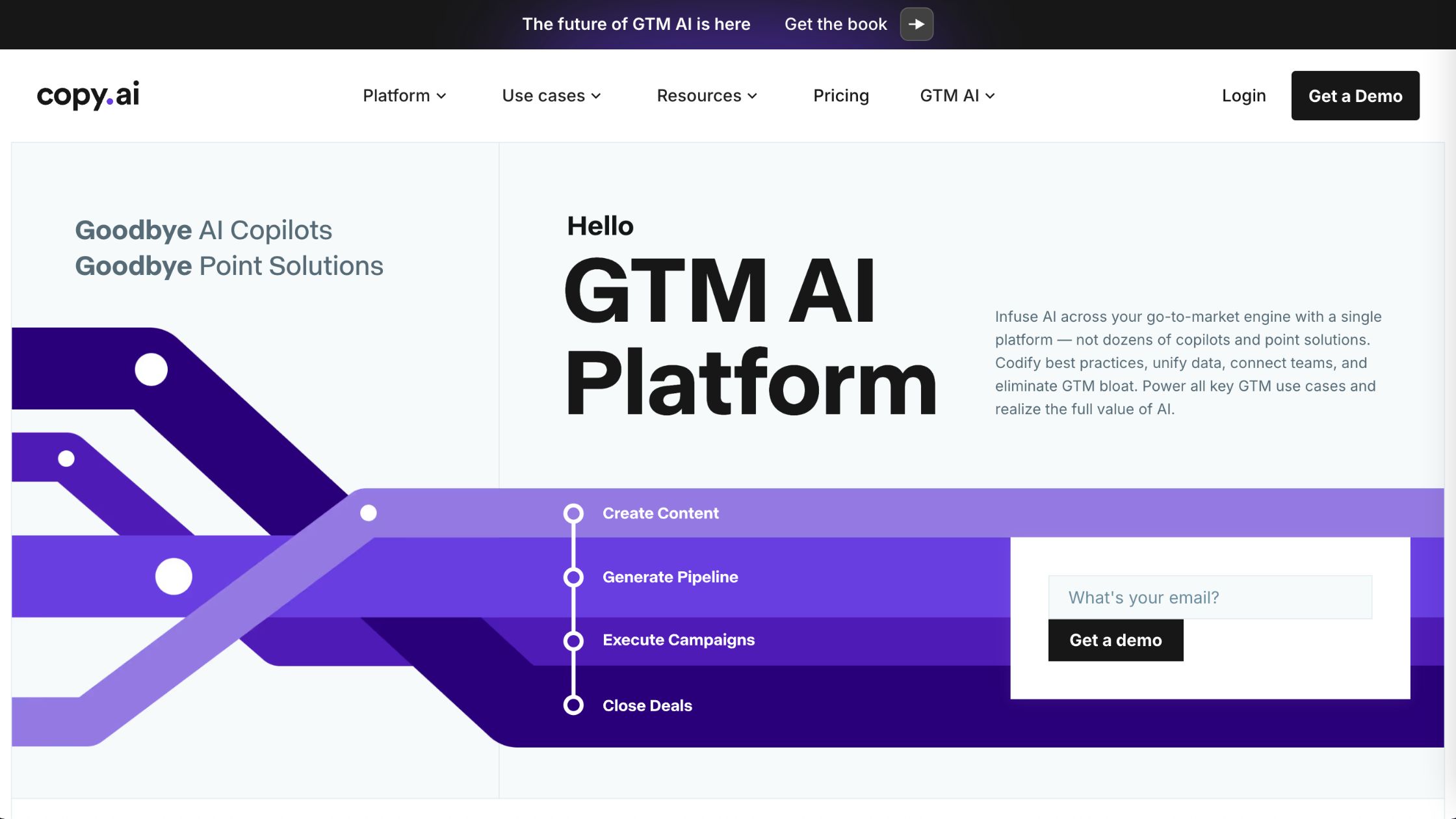Expand the Platform dropdown menu

pyautogui.click(x=404, y=95)
